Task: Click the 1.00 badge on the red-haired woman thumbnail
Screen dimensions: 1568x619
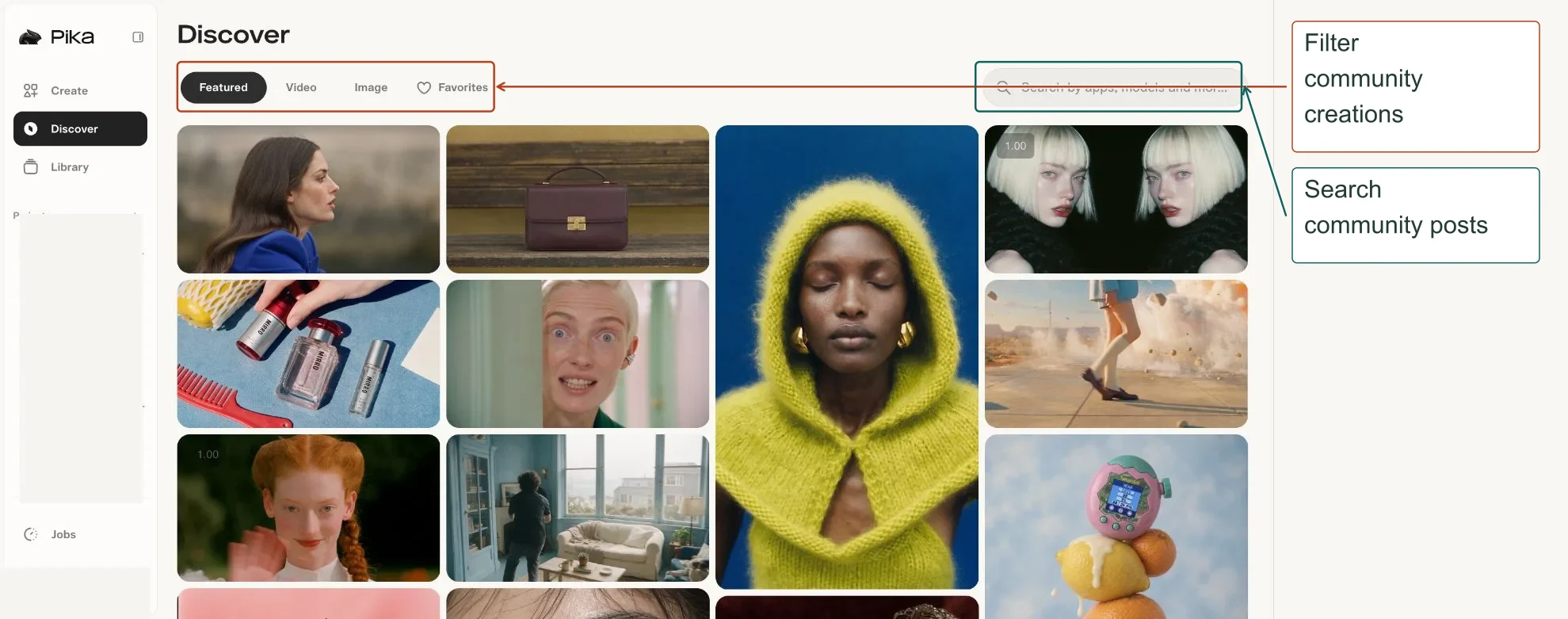Action: 208,454
